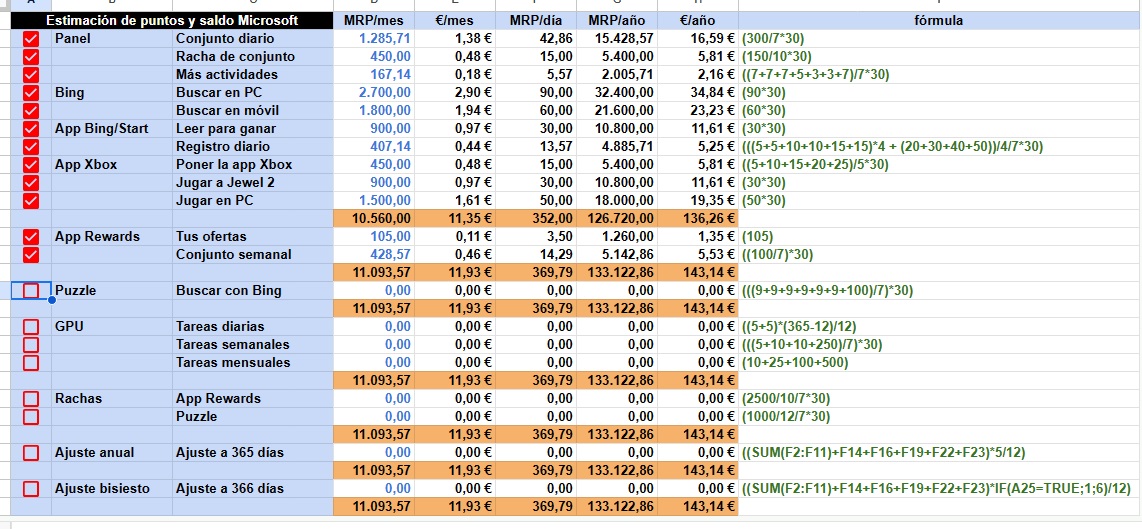Viewport: 1142px width, 529px height.
Task: Click the Tareas mensuales label cell
Action: coord(253,362)
